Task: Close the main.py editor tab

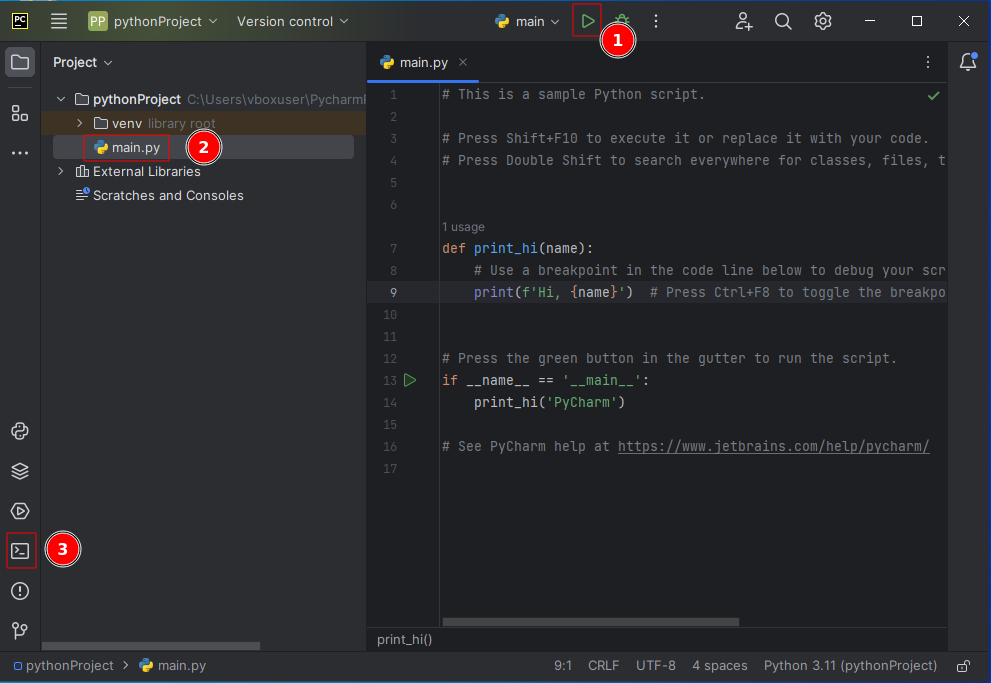Action: tap(463, 62)
